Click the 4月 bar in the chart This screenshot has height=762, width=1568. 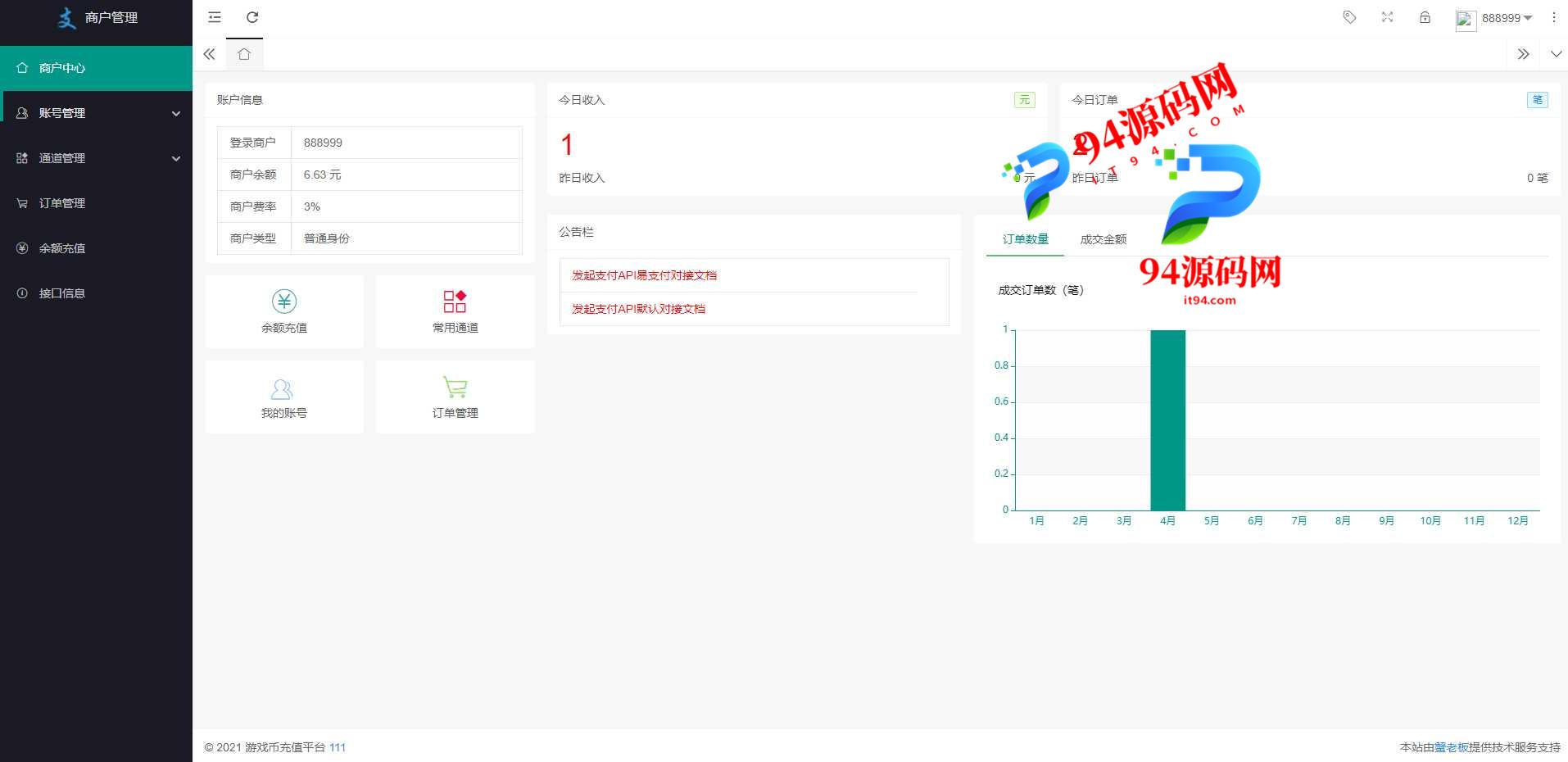(1168, 420)
